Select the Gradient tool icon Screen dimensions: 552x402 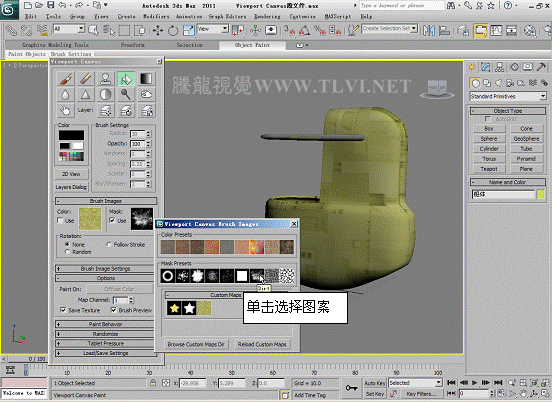click(146, 78)
